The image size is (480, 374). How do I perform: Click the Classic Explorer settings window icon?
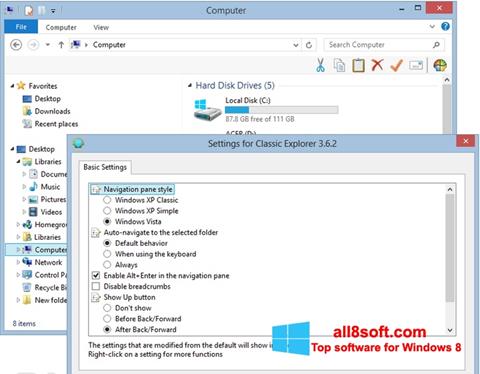[78, 144]
